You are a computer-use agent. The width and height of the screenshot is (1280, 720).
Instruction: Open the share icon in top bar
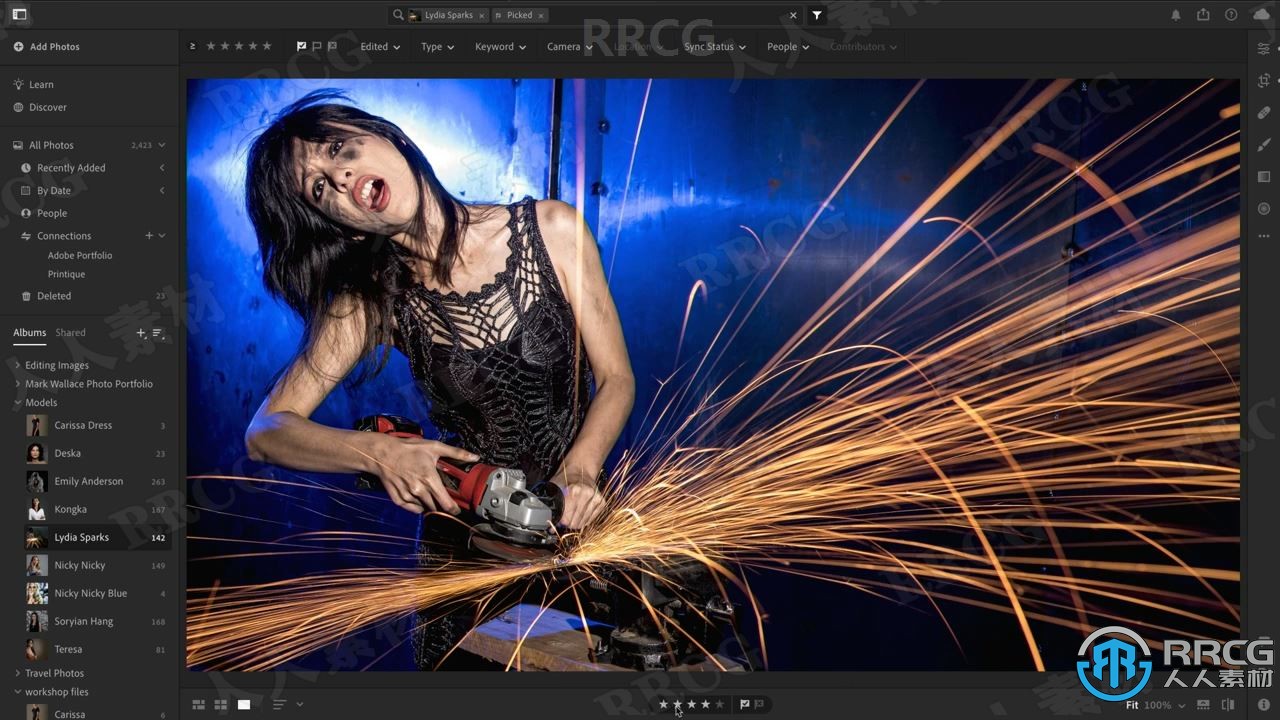tap(1203, 15)
